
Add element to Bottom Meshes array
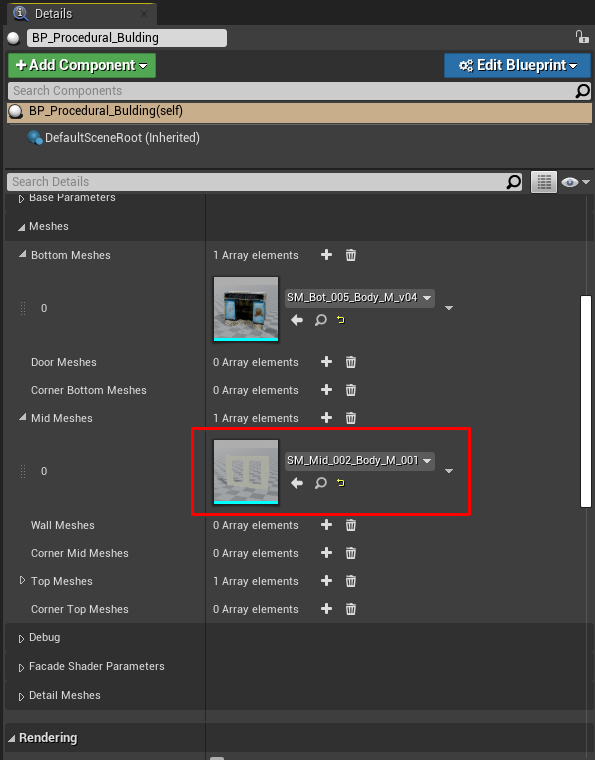pos(327,255)
